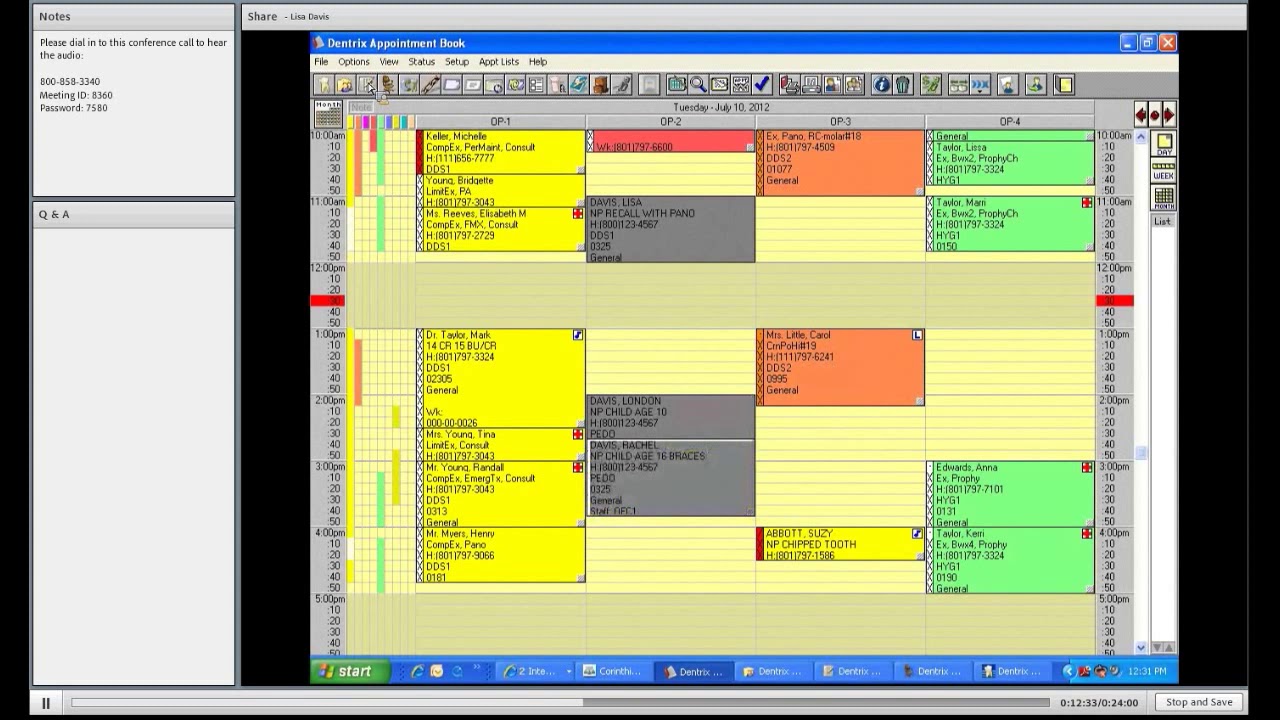Open the Appt Lists menu
The height and width of the screenshot is (720, 1280).
(x=498, y=62)
